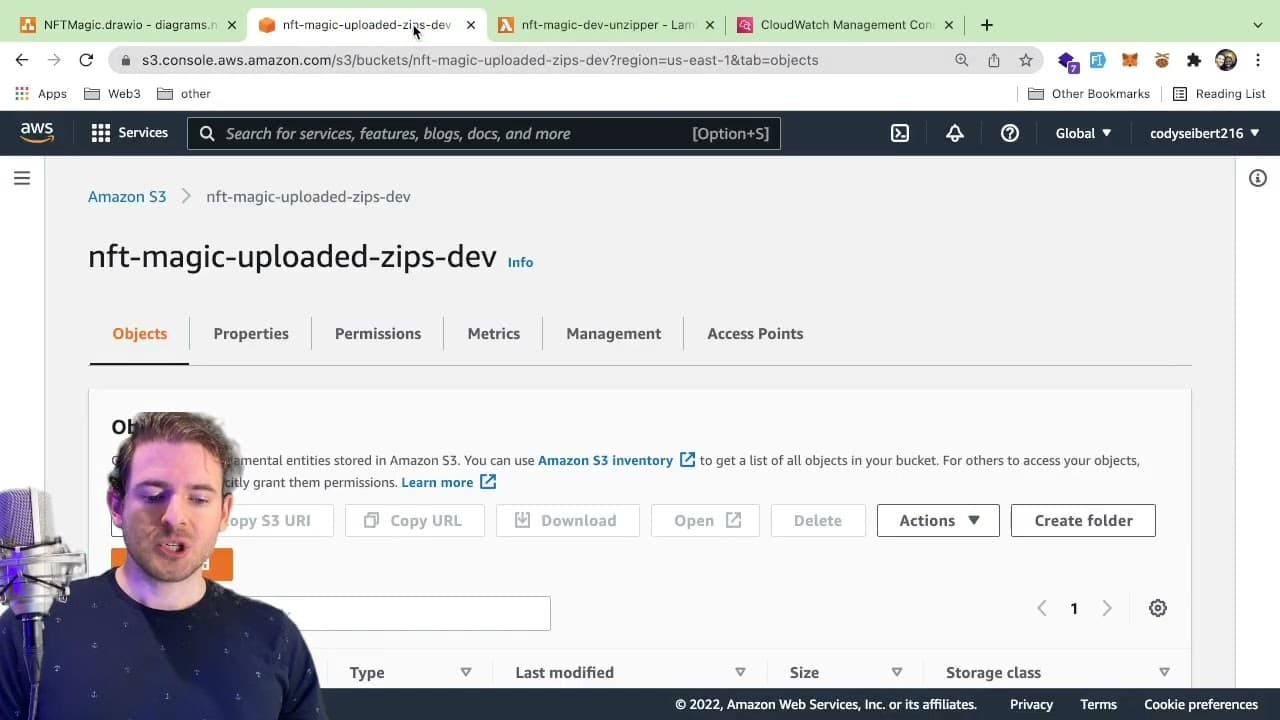This screenshot has width=1280, height=720.
Task: Go to next page of objects
Action: click(x=1107, y=608)
